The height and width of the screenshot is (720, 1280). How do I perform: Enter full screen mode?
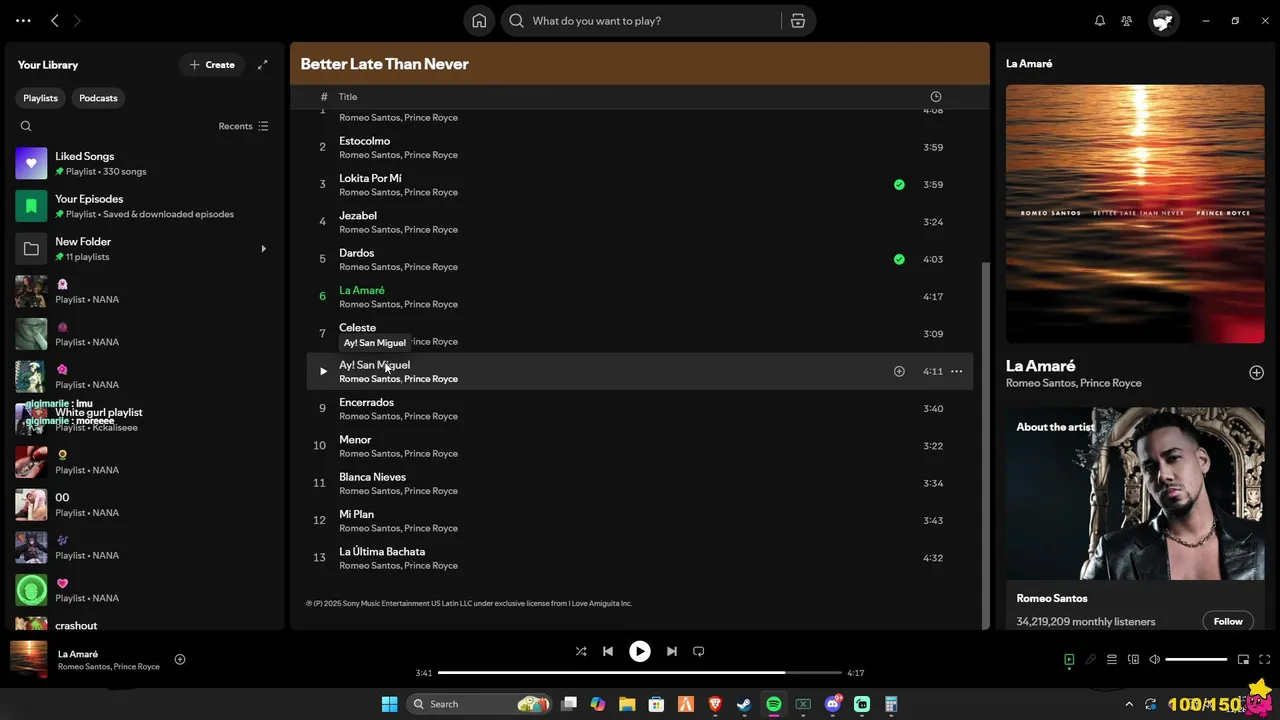coord(1265,660)
